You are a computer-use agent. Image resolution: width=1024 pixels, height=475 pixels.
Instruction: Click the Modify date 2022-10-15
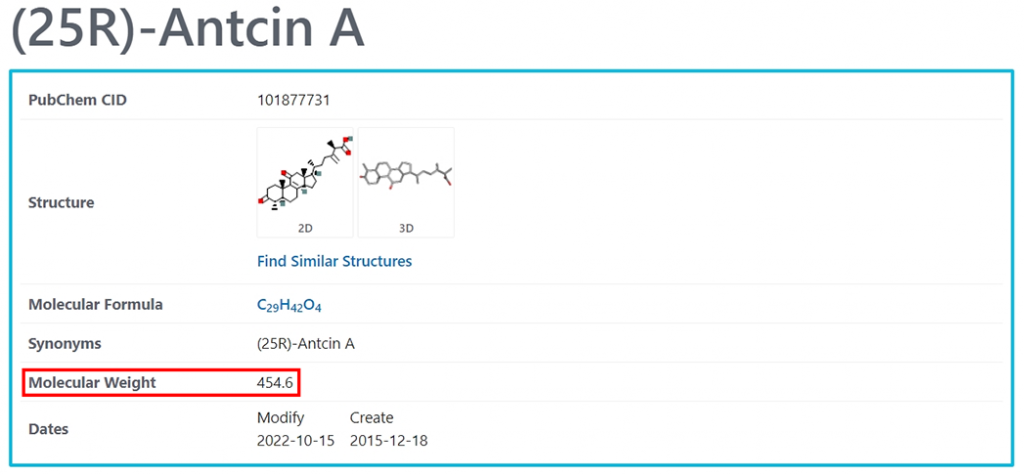click(296, 441)
